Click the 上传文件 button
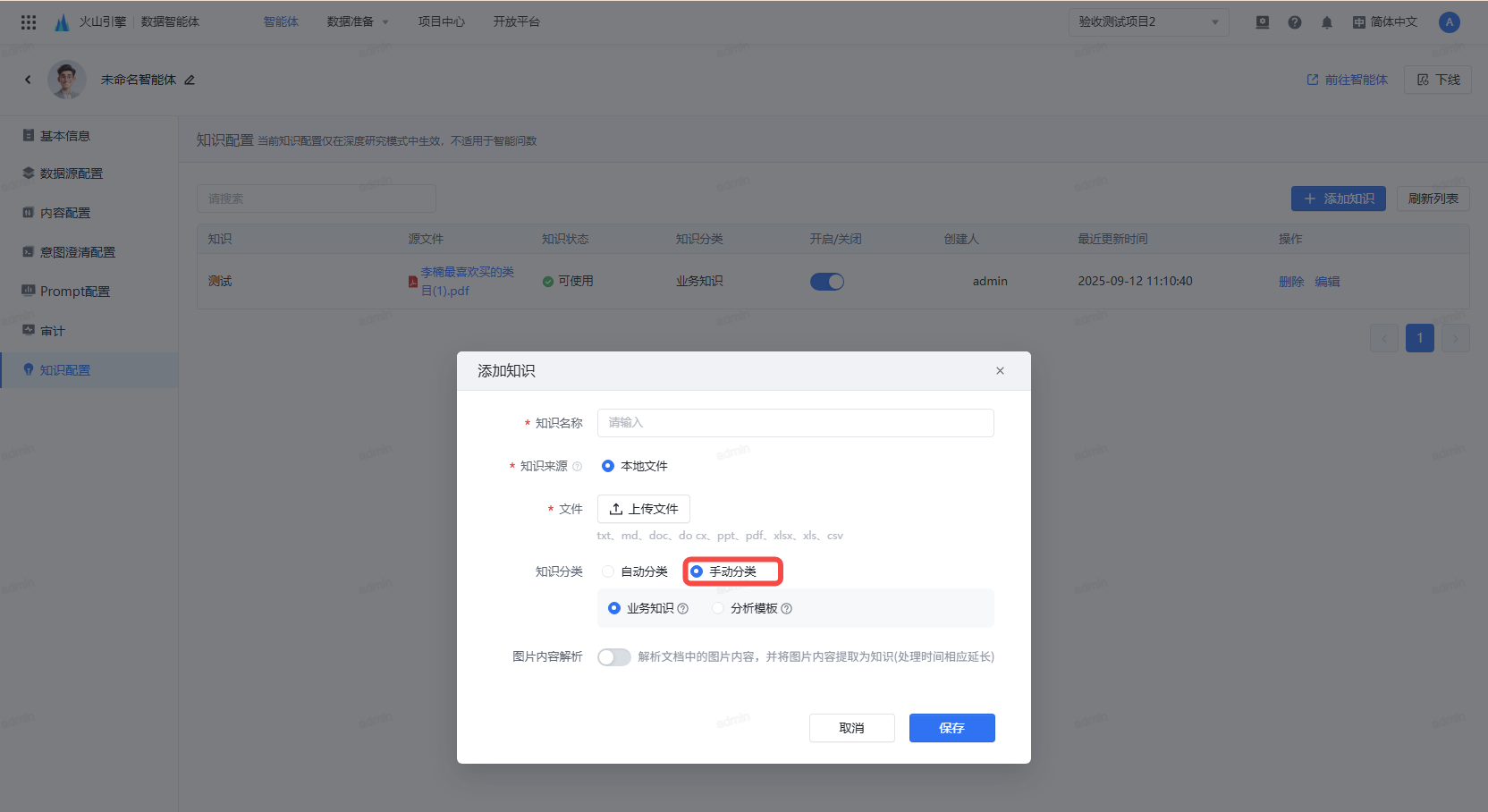The image size is (1488, 812). (x=644, y=509)
